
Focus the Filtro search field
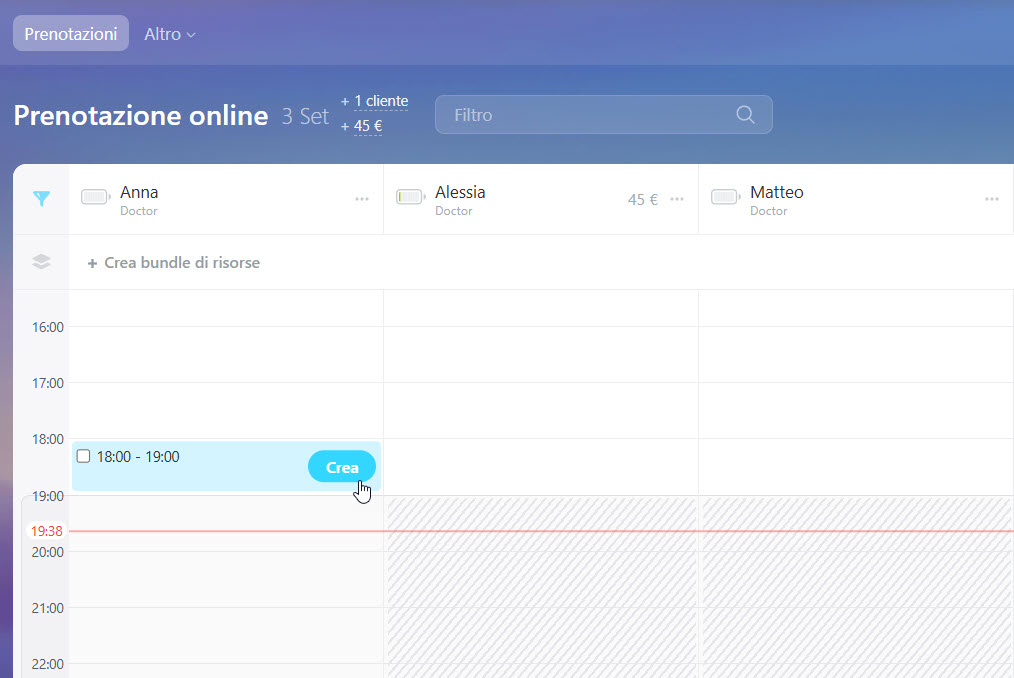590,115
